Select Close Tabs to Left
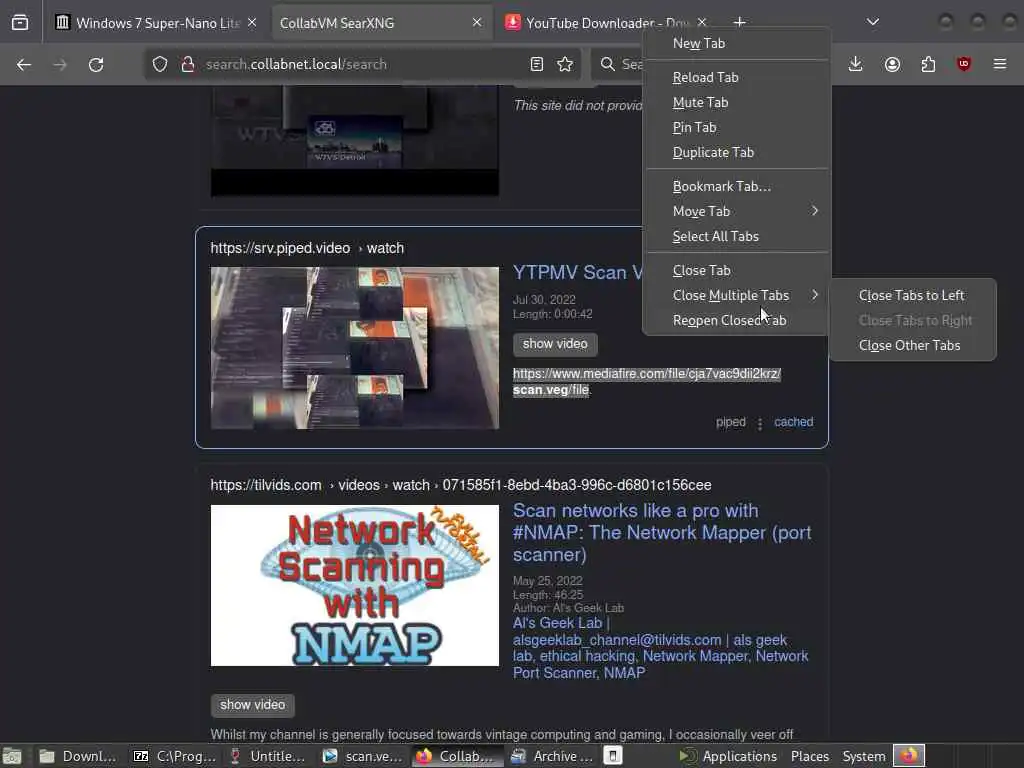Screen dimensions: 1024x768 pos(912,295)
